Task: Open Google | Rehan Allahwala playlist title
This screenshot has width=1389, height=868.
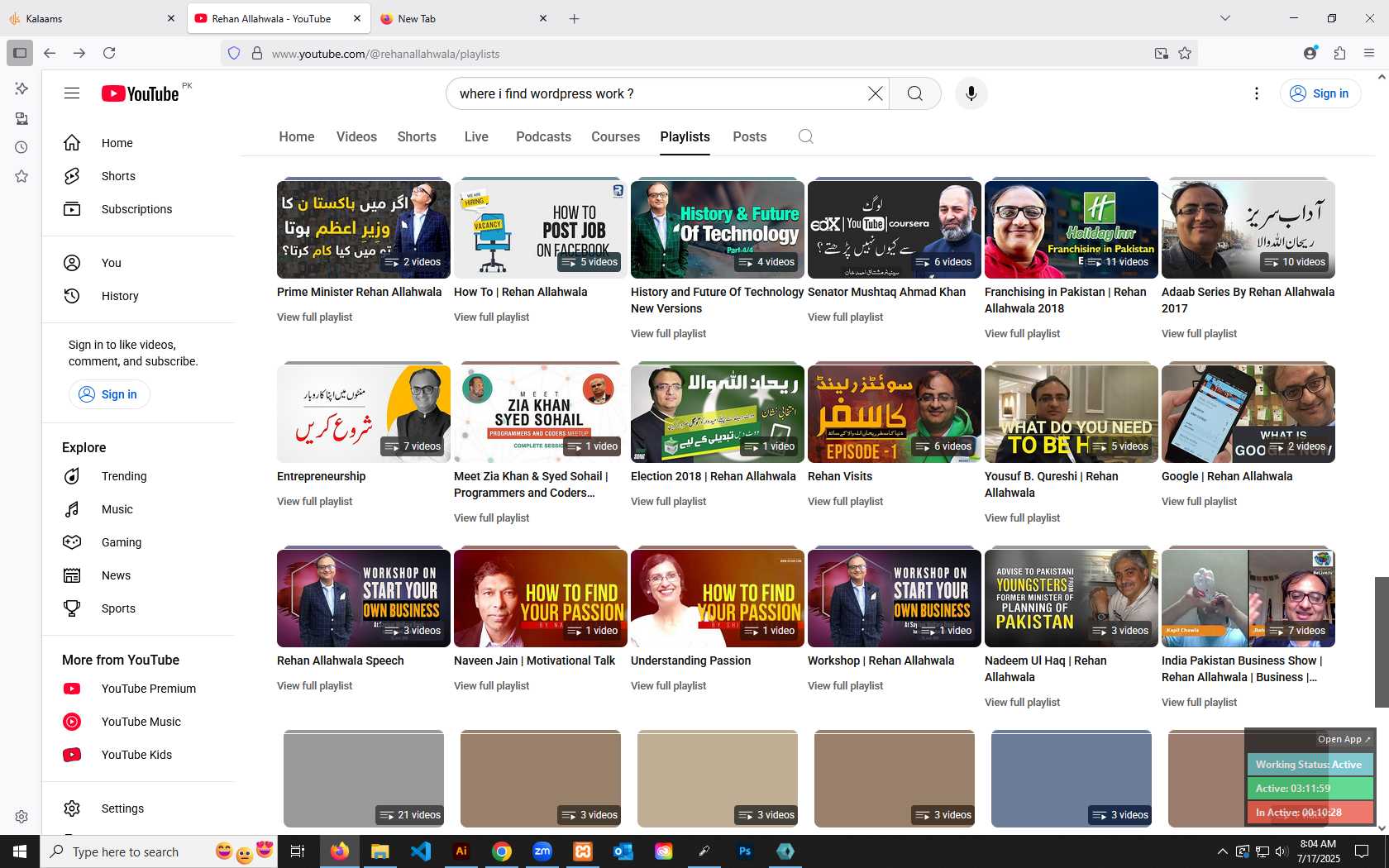Action: point(1227,476)
